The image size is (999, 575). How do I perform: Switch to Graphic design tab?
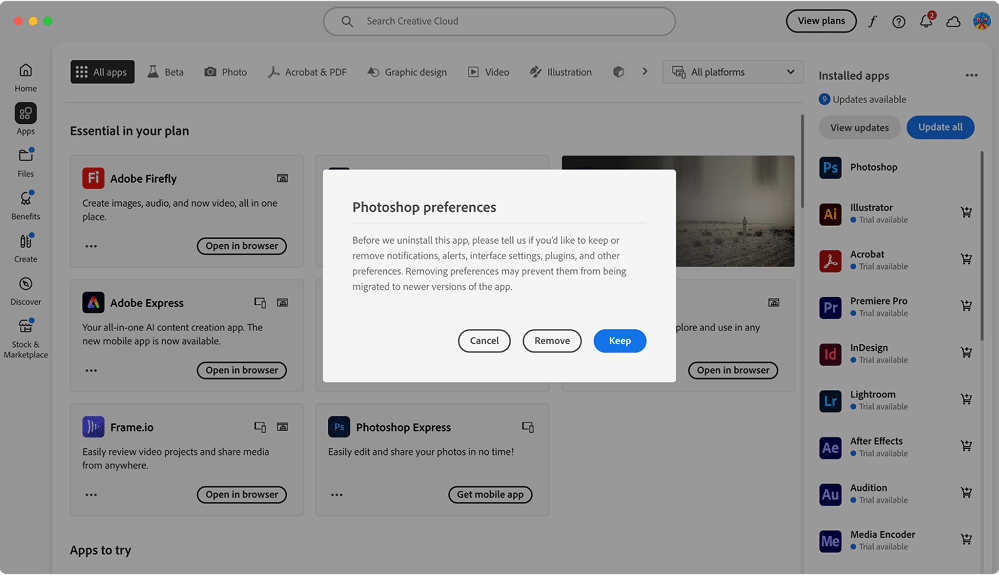[407, 72]
